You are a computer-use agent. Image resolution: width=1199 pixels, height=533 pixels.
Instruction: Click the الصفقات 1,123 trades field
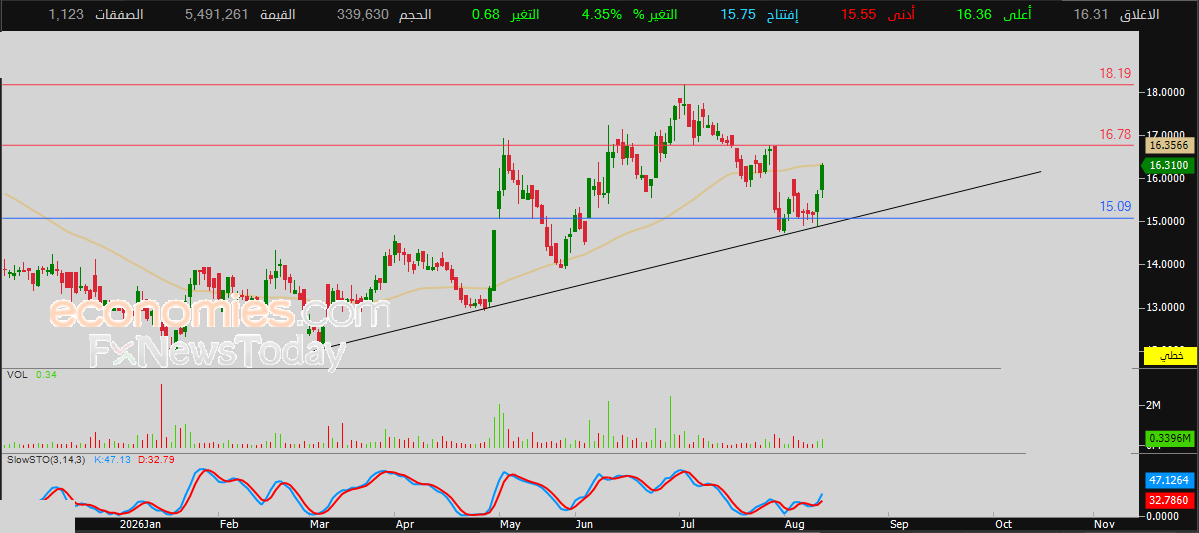coord(96,15)
